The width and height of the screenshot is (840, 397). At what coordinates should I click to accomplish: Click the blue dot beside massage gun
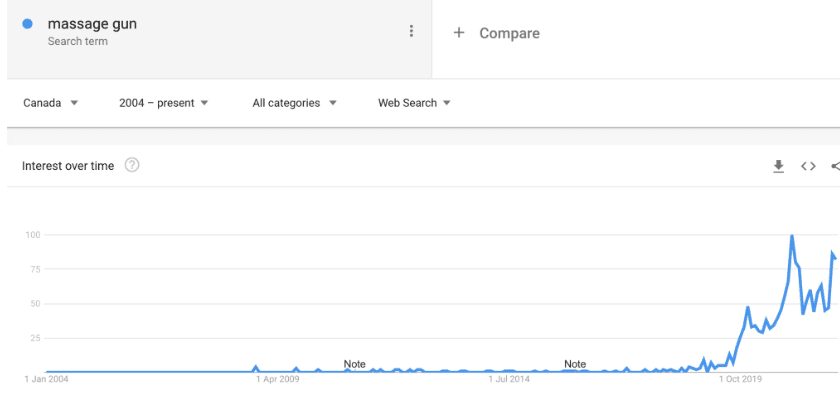(x=27, y=24)
